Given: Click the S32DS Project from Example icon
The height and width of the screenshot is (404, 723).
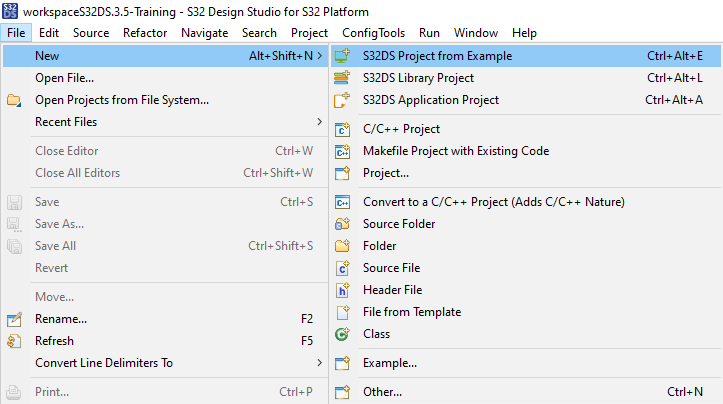Looking at the screenshot, I should click(342, 56).
